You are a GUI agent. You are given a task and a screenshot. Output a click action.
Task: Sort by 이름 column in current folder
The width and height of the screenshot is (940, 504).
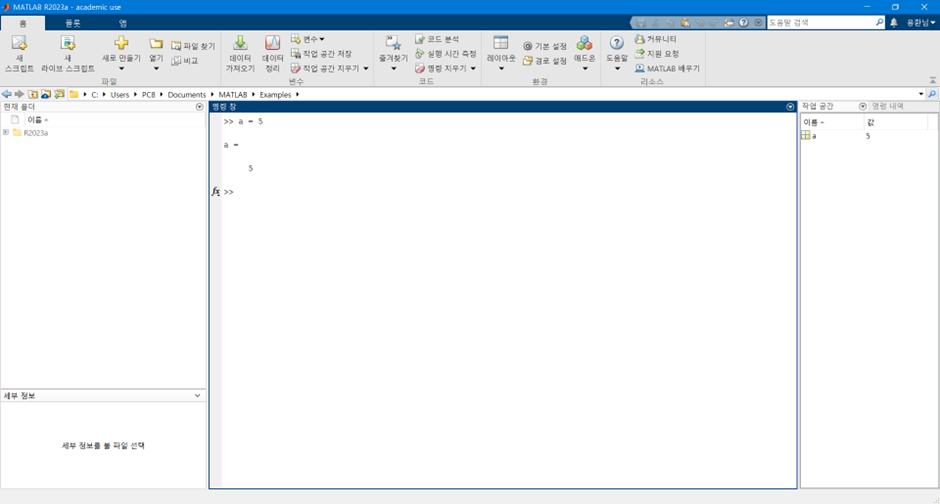tap(38, 120)
